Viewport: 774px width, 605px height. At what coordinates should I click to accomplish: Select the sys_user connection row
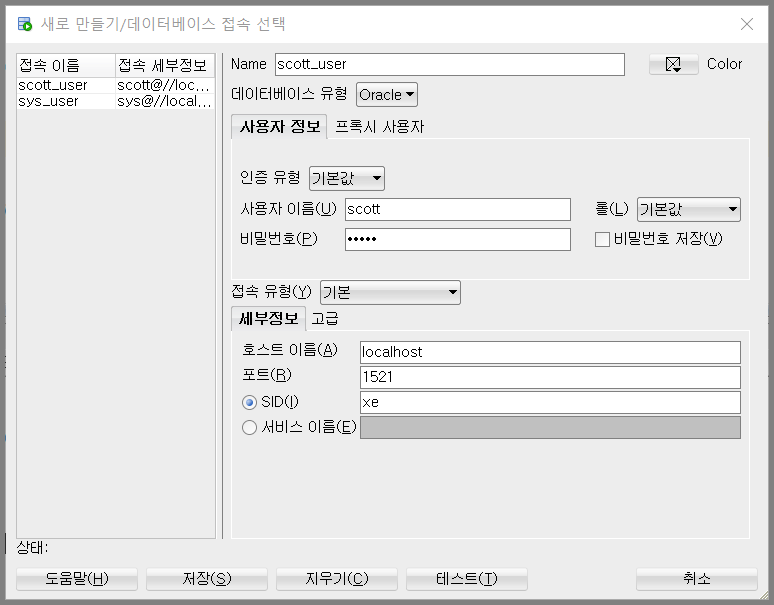[x=116, y=101]
